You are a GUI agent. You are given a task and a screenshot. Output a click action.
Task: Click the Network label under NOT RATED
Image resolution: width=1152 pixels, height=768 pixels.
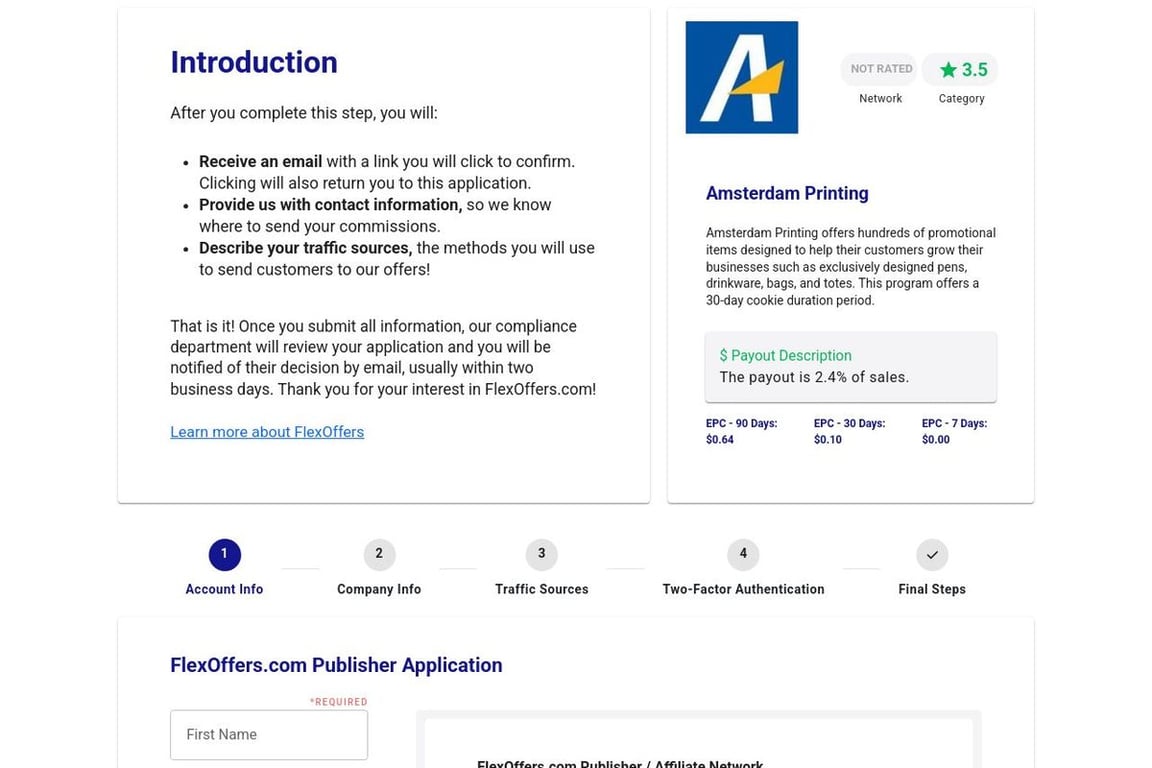pyautogui.click(x=880, y=98)
